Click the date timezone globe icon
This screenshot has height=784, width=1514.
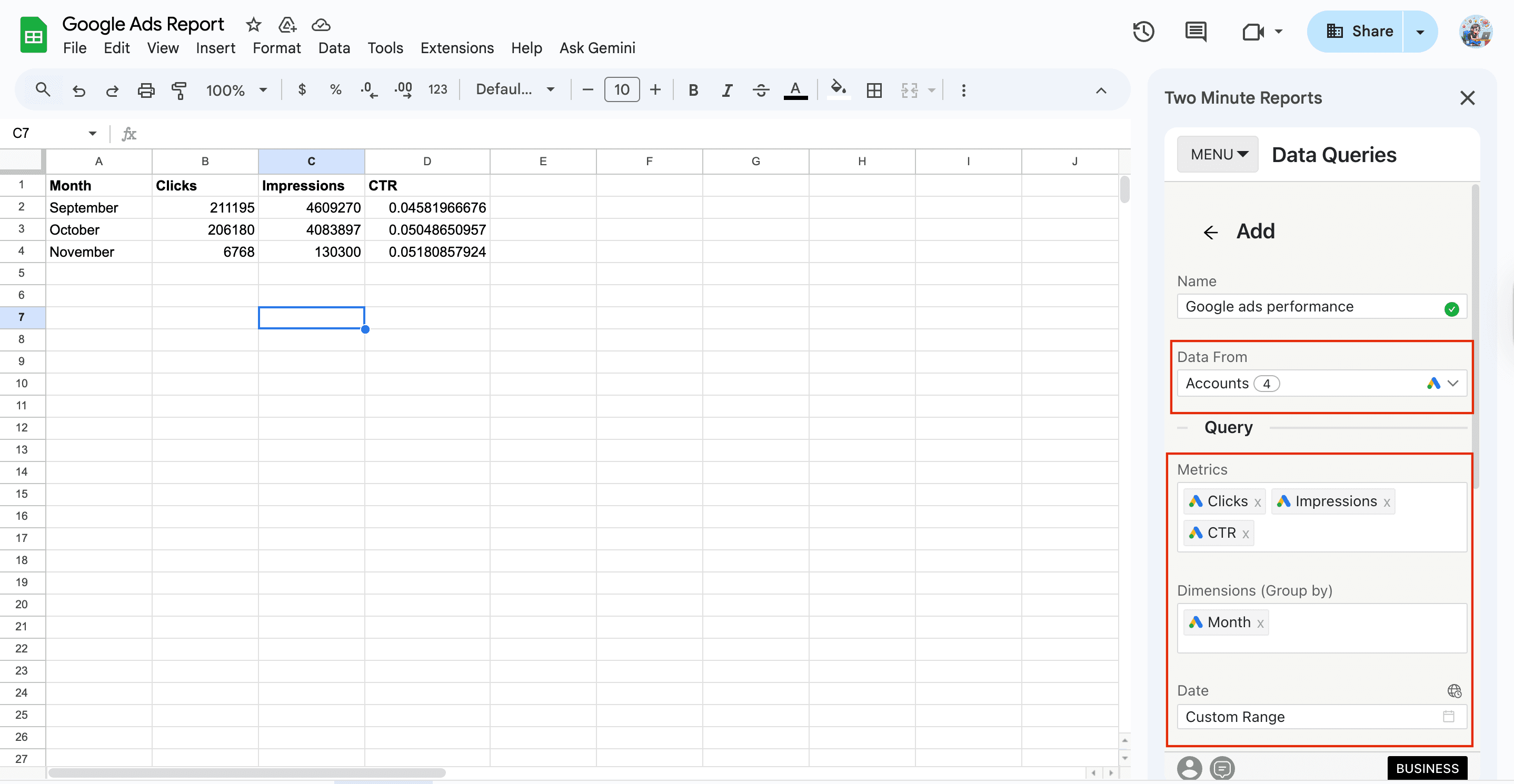pos(1454,691)
